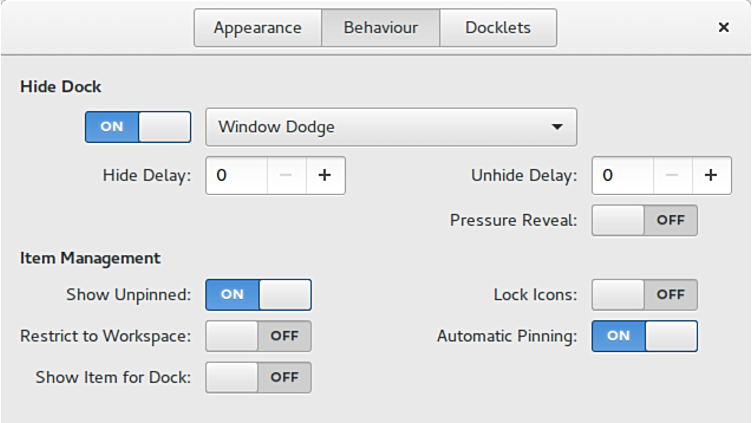The height and width of the screenshot is (423, 752).
Task: Click the Unhide Delay value field
Action: [622, 175]
